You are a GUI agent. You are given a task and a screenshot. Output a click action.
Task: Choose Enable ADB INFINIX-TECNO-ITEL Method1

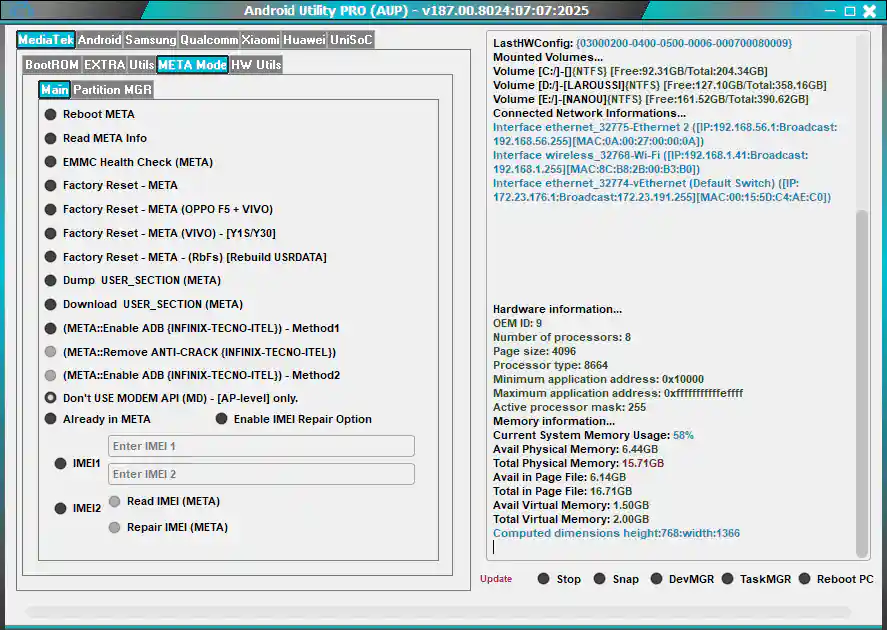(192, 328)
